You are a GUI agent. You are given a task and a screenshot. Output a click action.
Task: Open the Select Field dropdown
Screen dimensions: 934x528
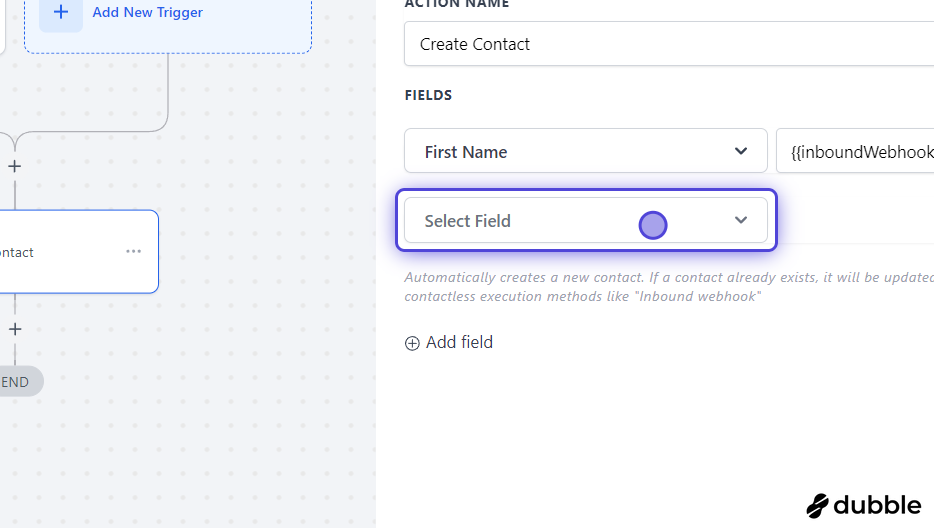pos(586,220)
